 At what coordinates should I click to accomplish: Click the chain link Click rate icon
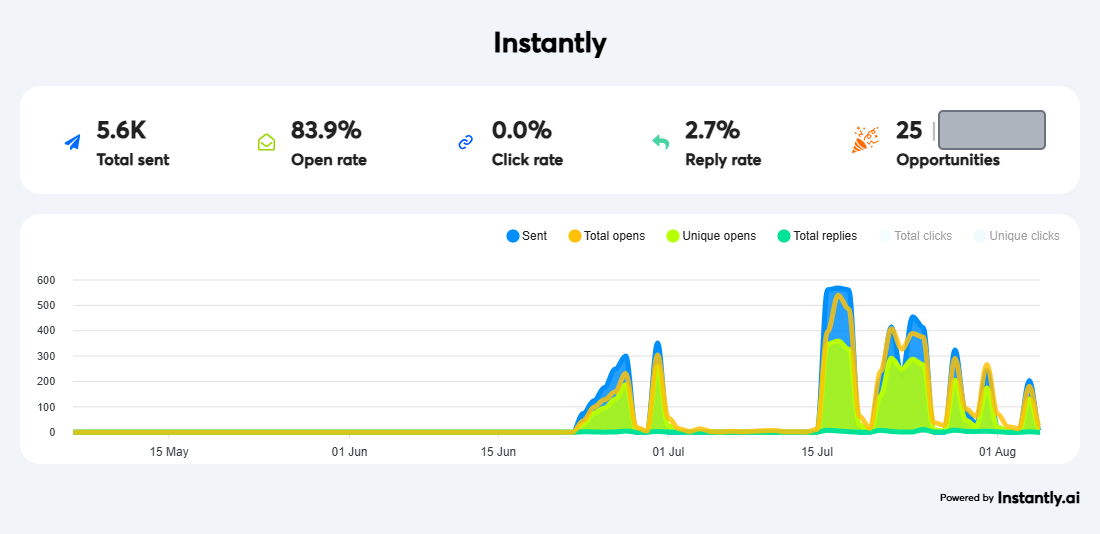click(465, 142)
